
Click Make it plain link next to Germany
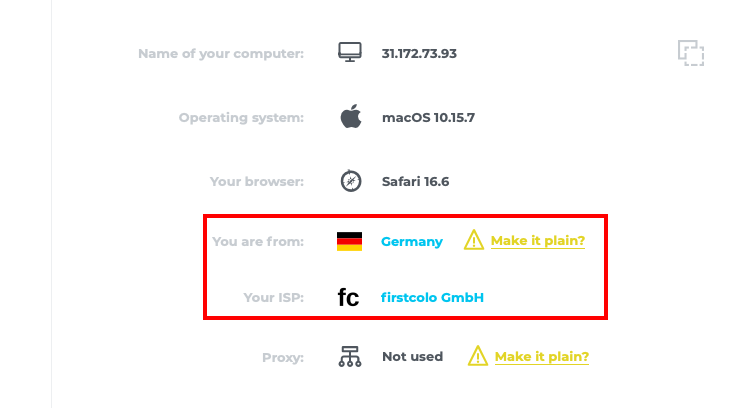tap(538, 241)
